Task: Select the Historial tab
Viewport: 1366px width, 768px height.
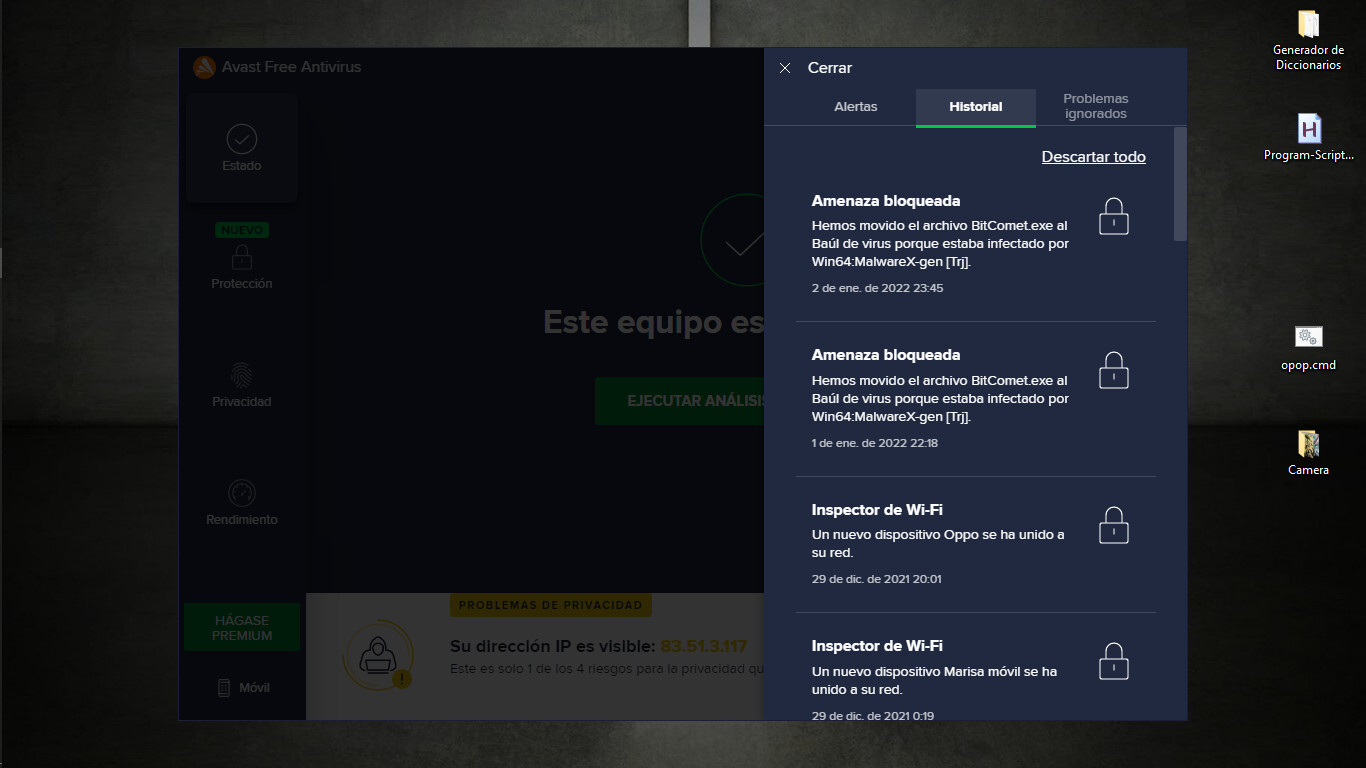Action: click(x=975, y=106)
